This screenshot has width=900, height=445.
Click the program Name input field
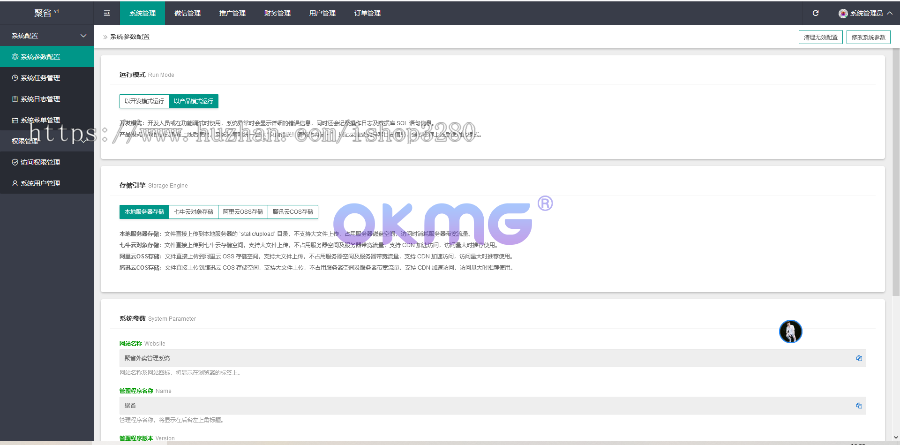[x=492, y=405]
